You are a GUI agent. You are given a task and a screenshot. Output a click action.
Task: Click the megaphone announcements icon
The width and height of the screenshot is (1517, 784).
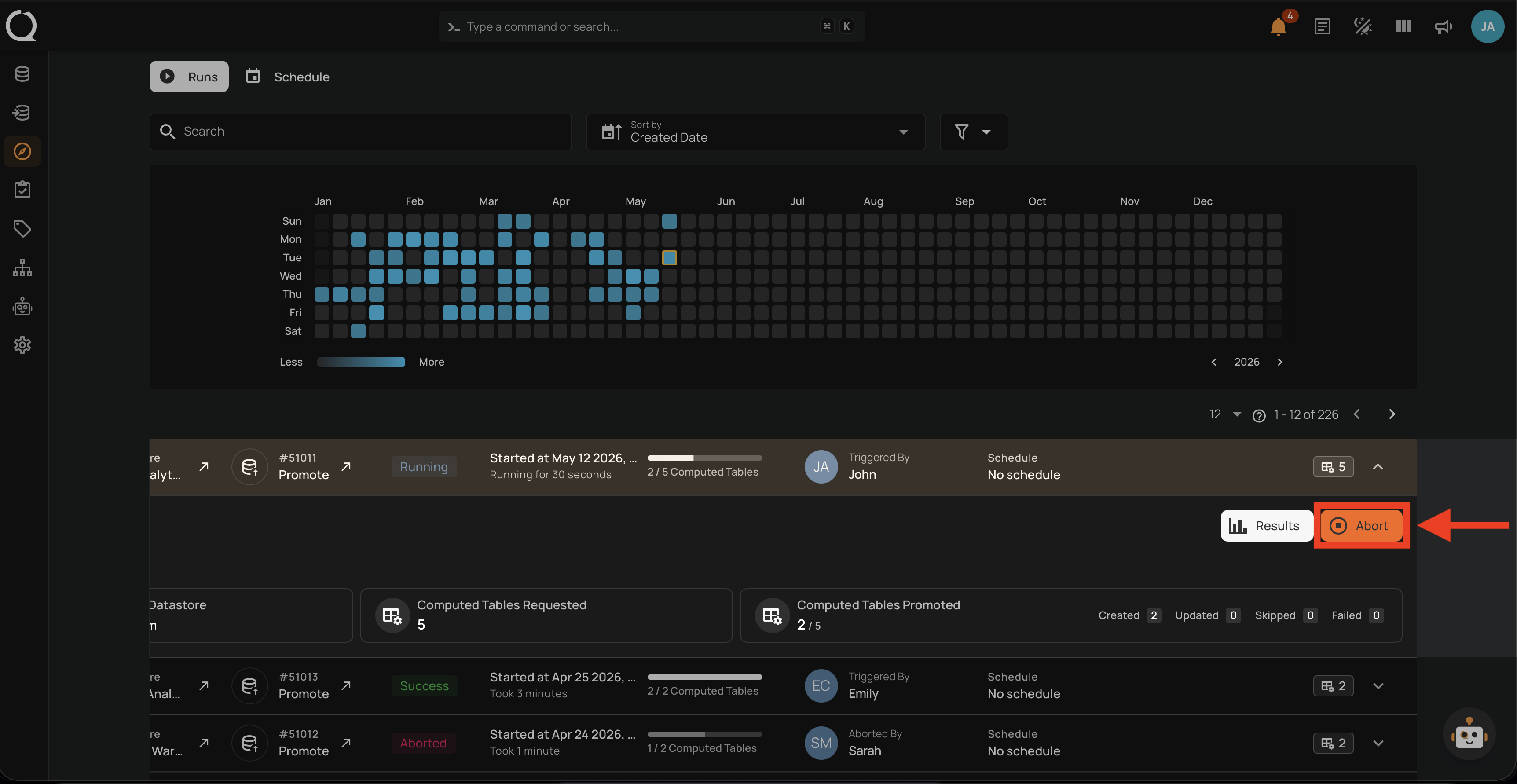point(1444,26)
